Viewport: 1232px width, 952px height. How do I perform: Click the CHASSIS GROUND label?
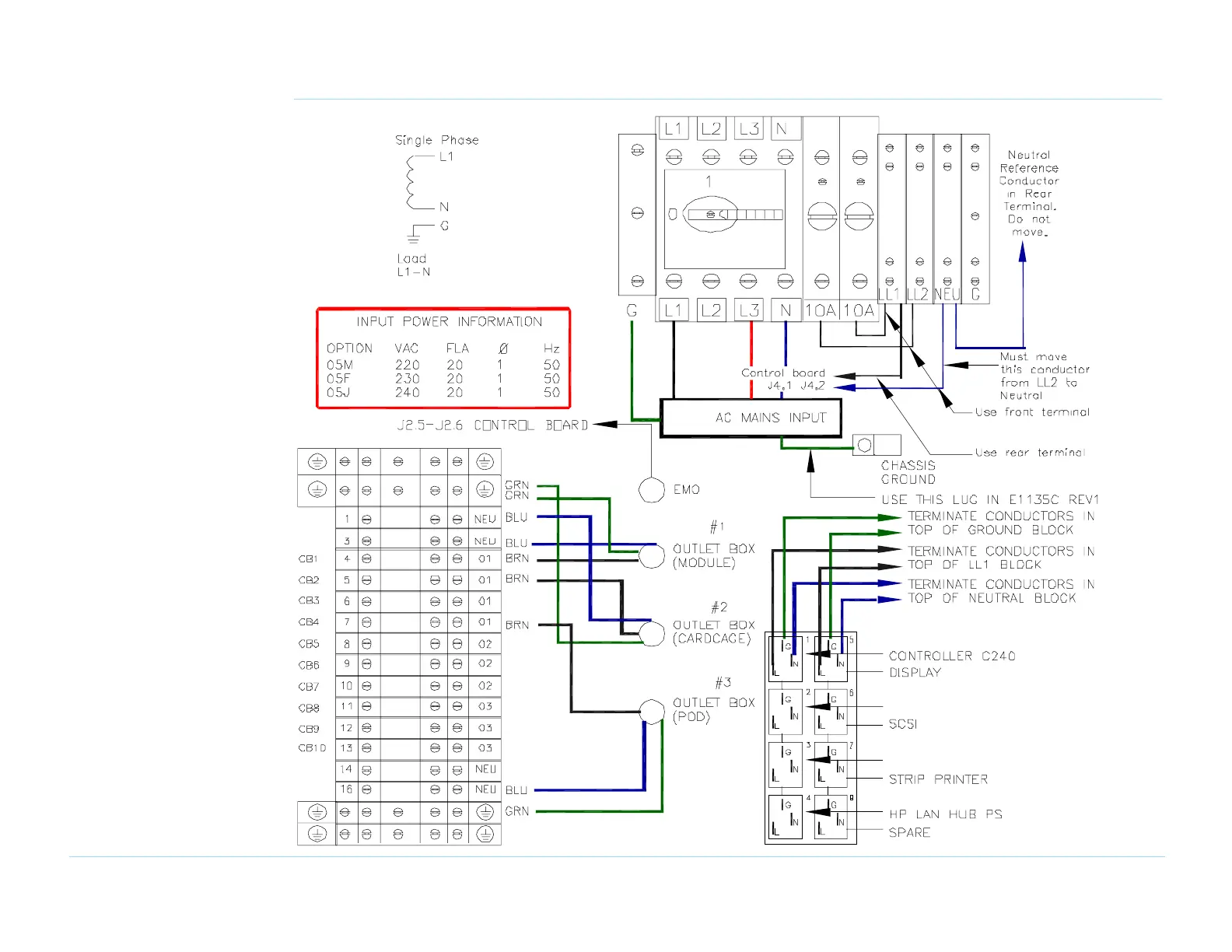point(908,472)
